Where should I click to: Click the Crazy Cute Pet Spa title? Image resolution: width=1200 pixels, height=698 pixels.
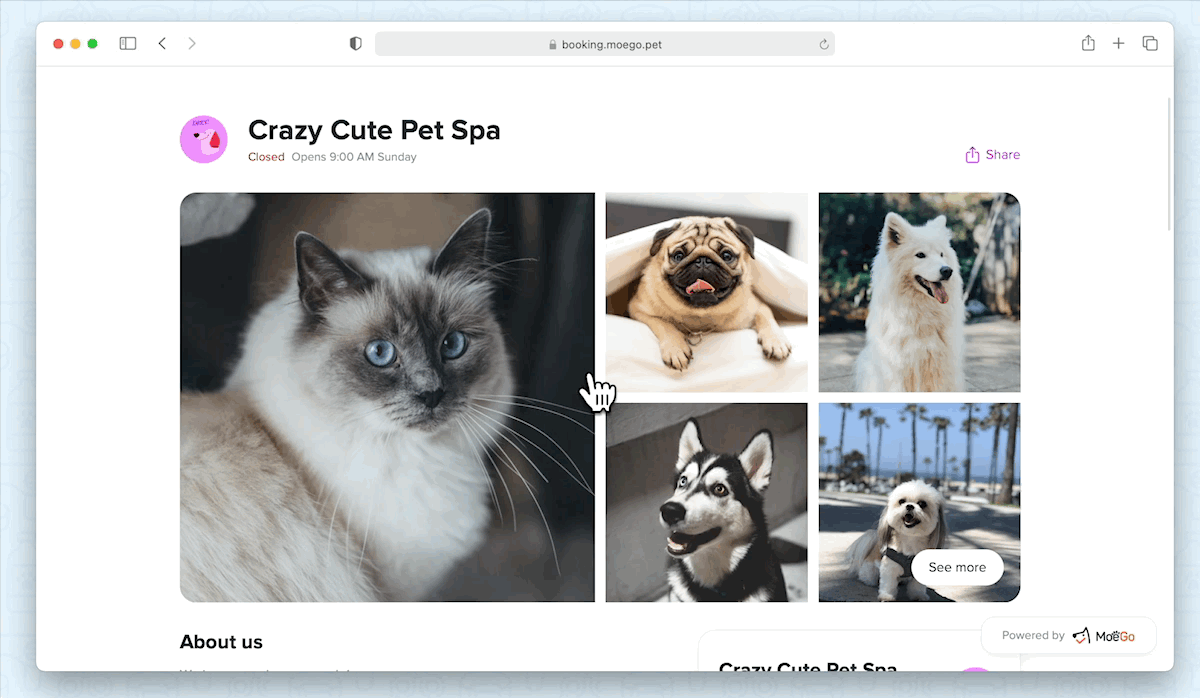(x=374, y=130)
